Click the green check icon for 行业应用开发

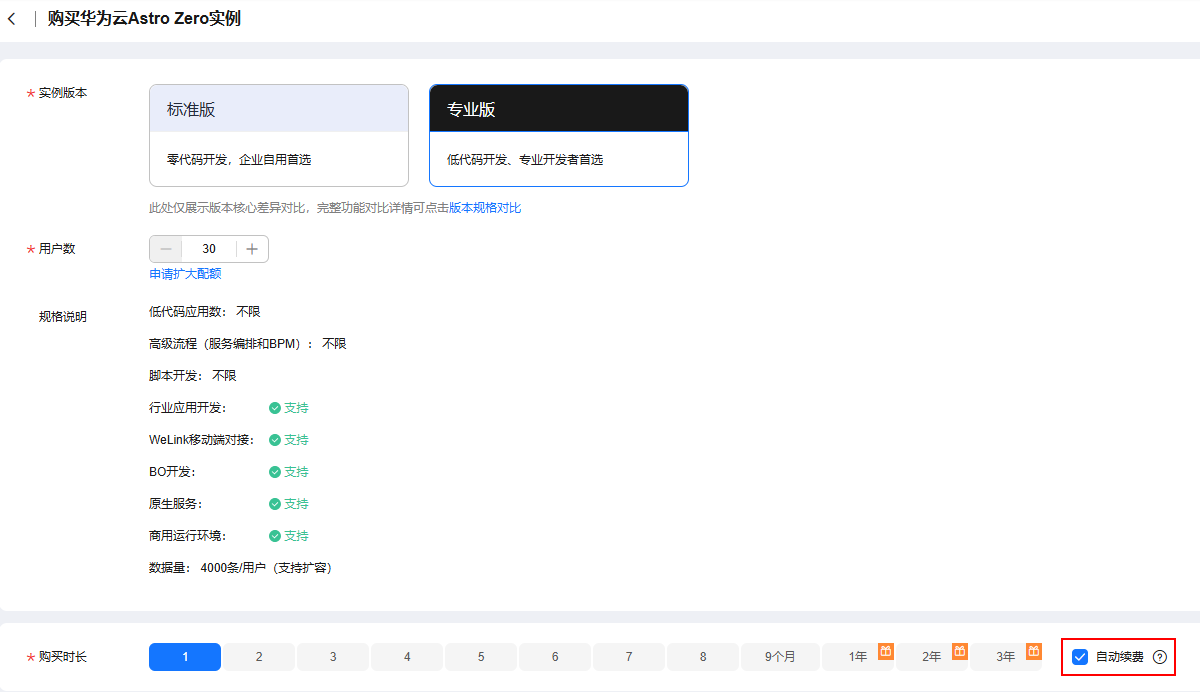(x=275, y=408)
